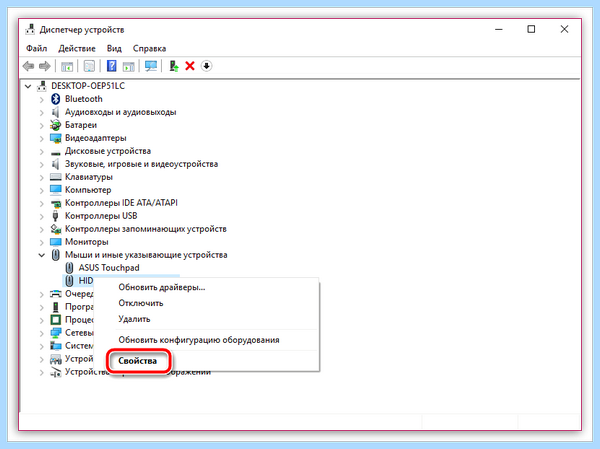Open the Вид menu
The height and width of the screenshot is (449, 600).
(x=114, y=49)
